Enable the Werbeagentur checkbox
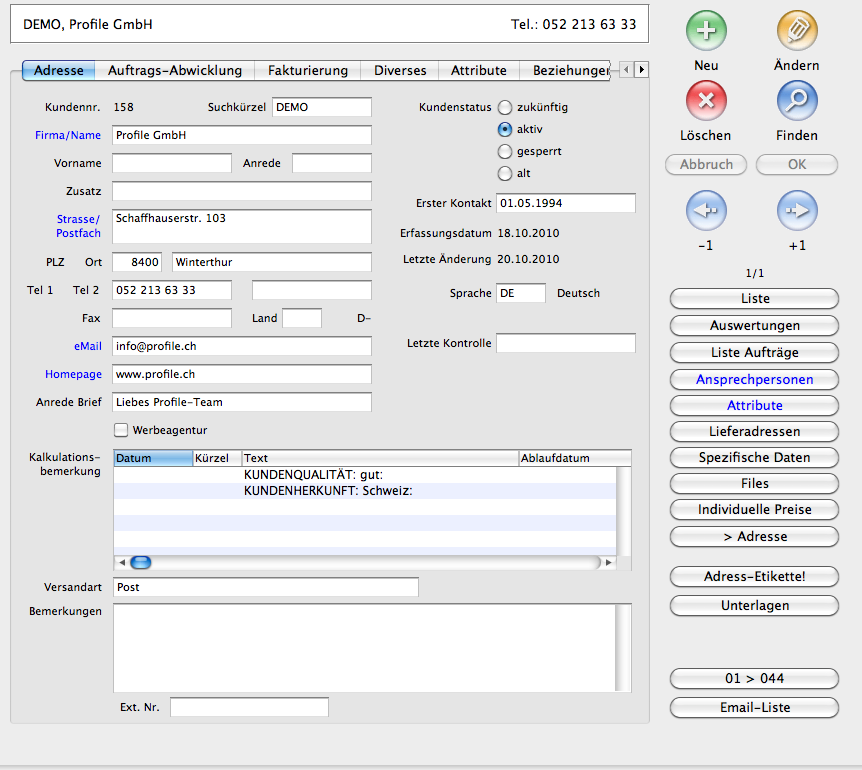 122,430
